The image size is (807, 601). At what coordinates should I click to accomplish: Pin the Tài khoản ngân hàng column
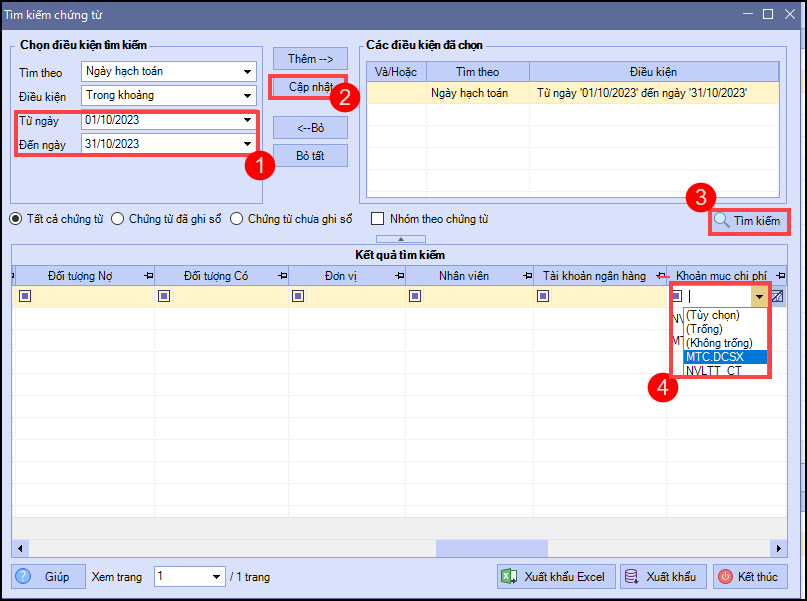coord(659,276)
